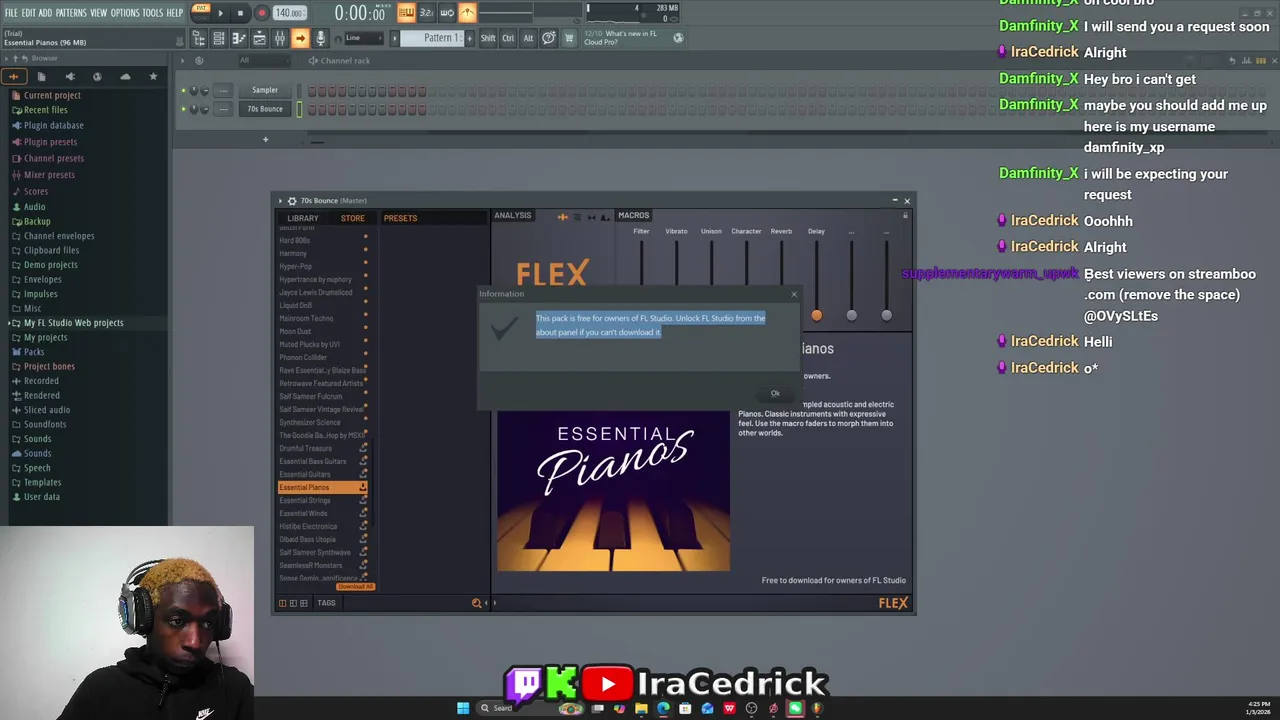Toggle the Ctrl key button
Viewport: 1280px width, 720px height.
point(508,38)
